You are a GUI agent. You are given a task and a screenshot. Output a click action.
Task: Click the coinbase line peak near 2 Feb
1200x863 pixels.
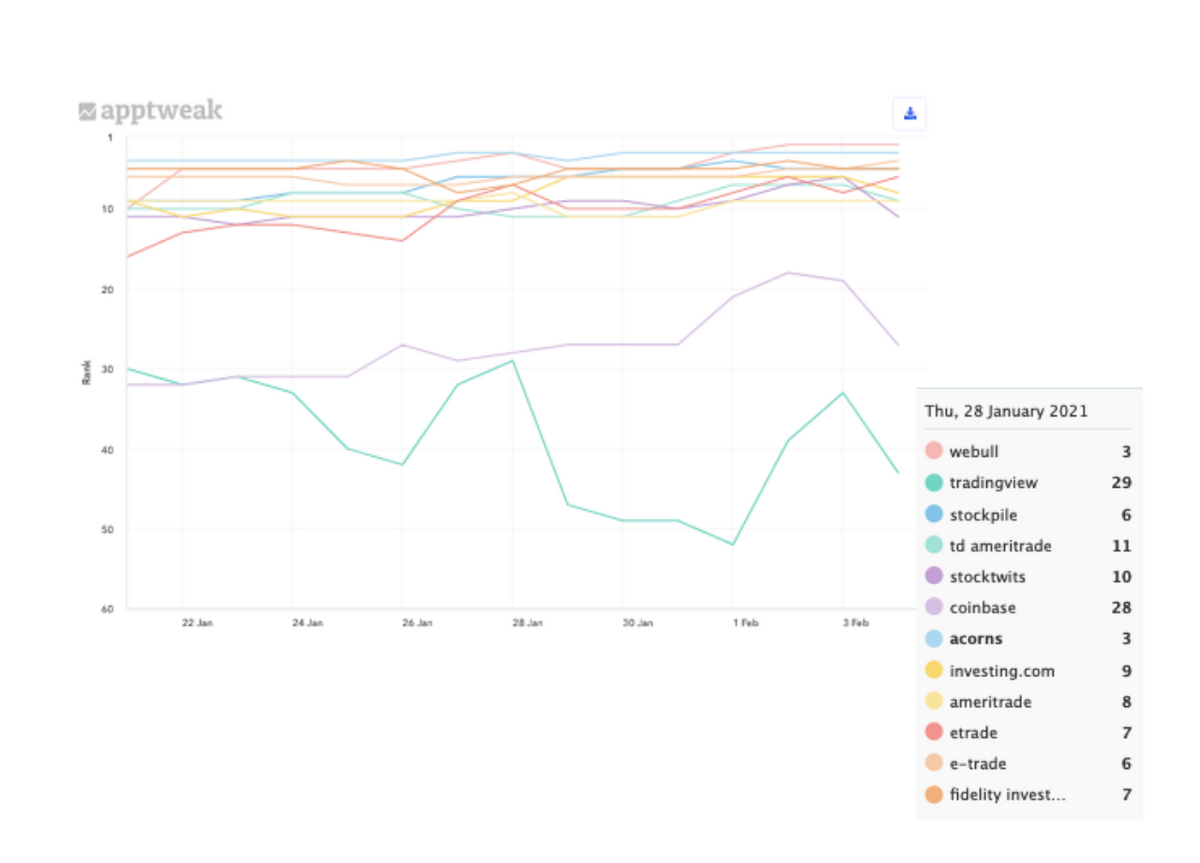point(788,272)
